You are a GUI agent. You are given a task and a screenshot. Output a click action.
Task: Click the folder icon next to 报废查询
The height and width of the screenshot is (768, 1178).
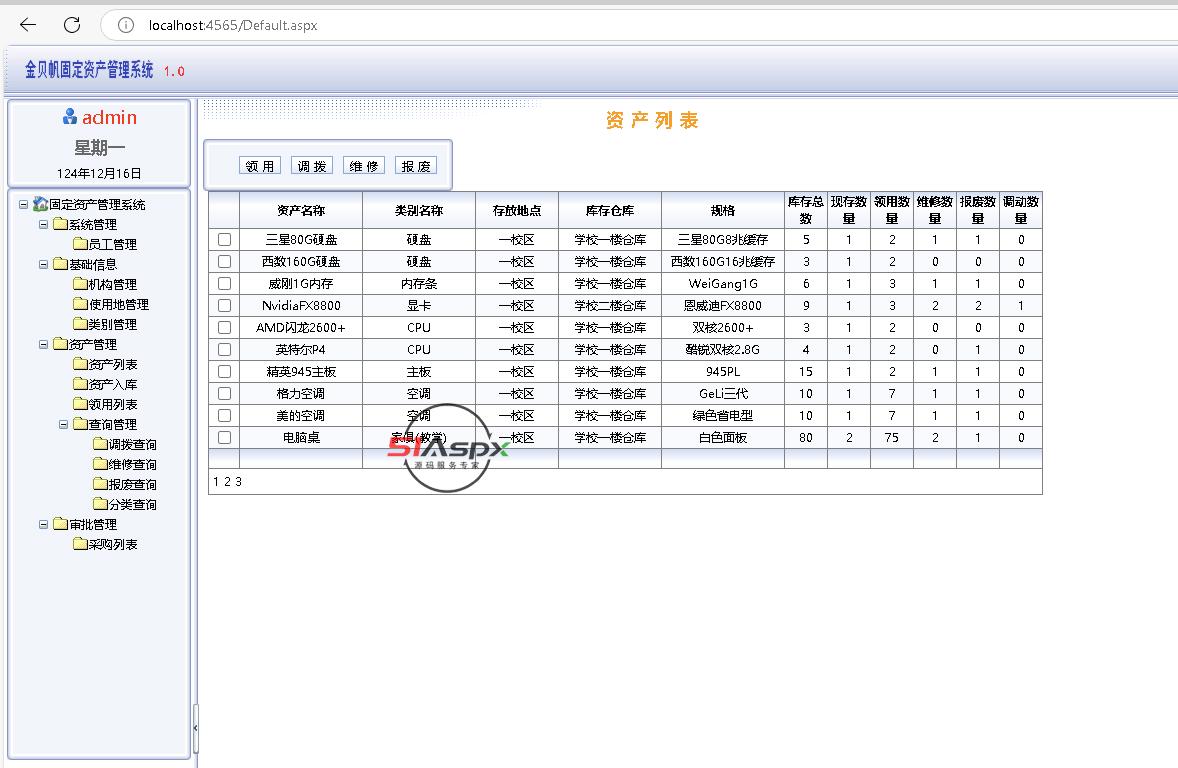point(100,484)
